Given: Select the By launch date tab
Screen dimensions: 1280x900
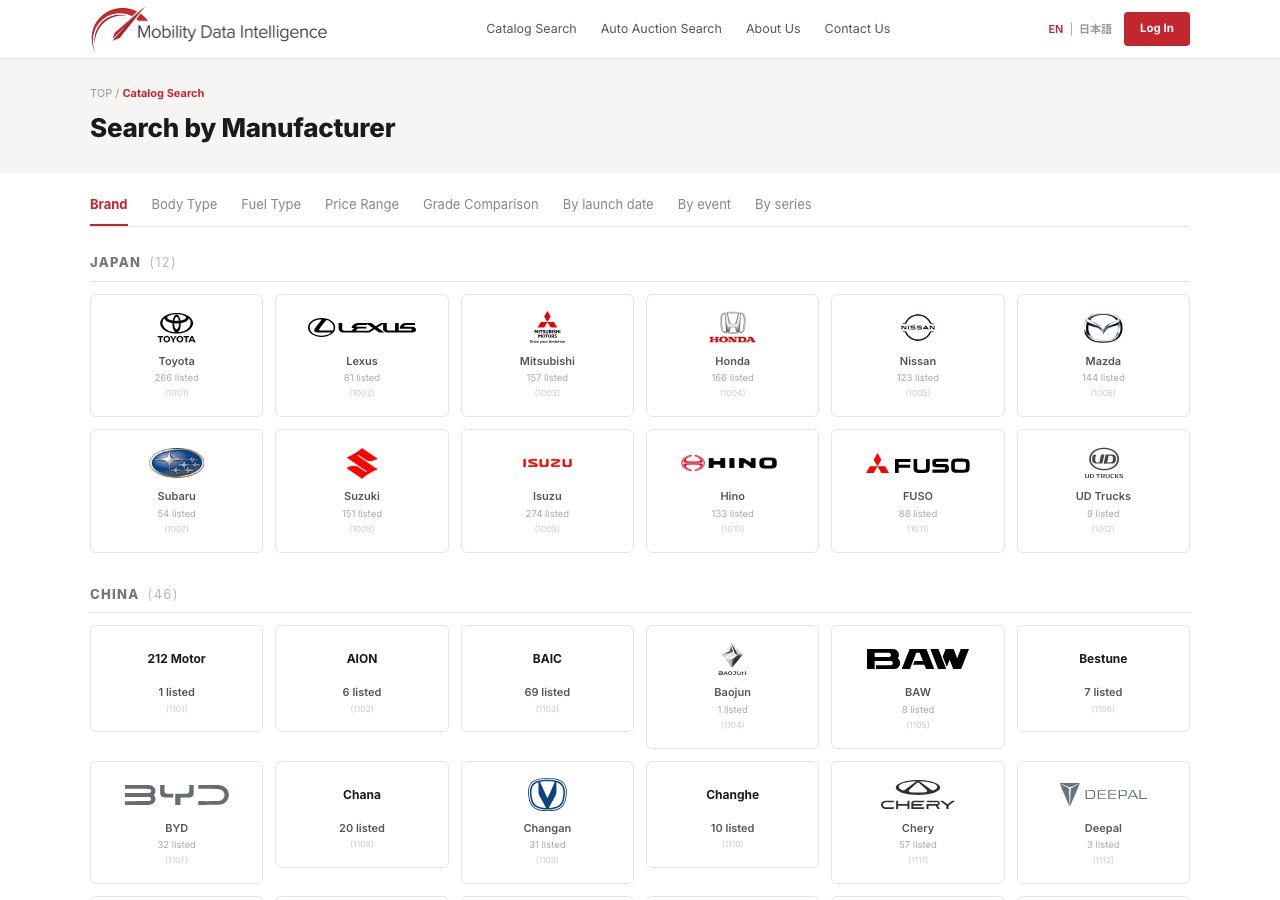Looking at the screenshot, I should click(608, 204).
